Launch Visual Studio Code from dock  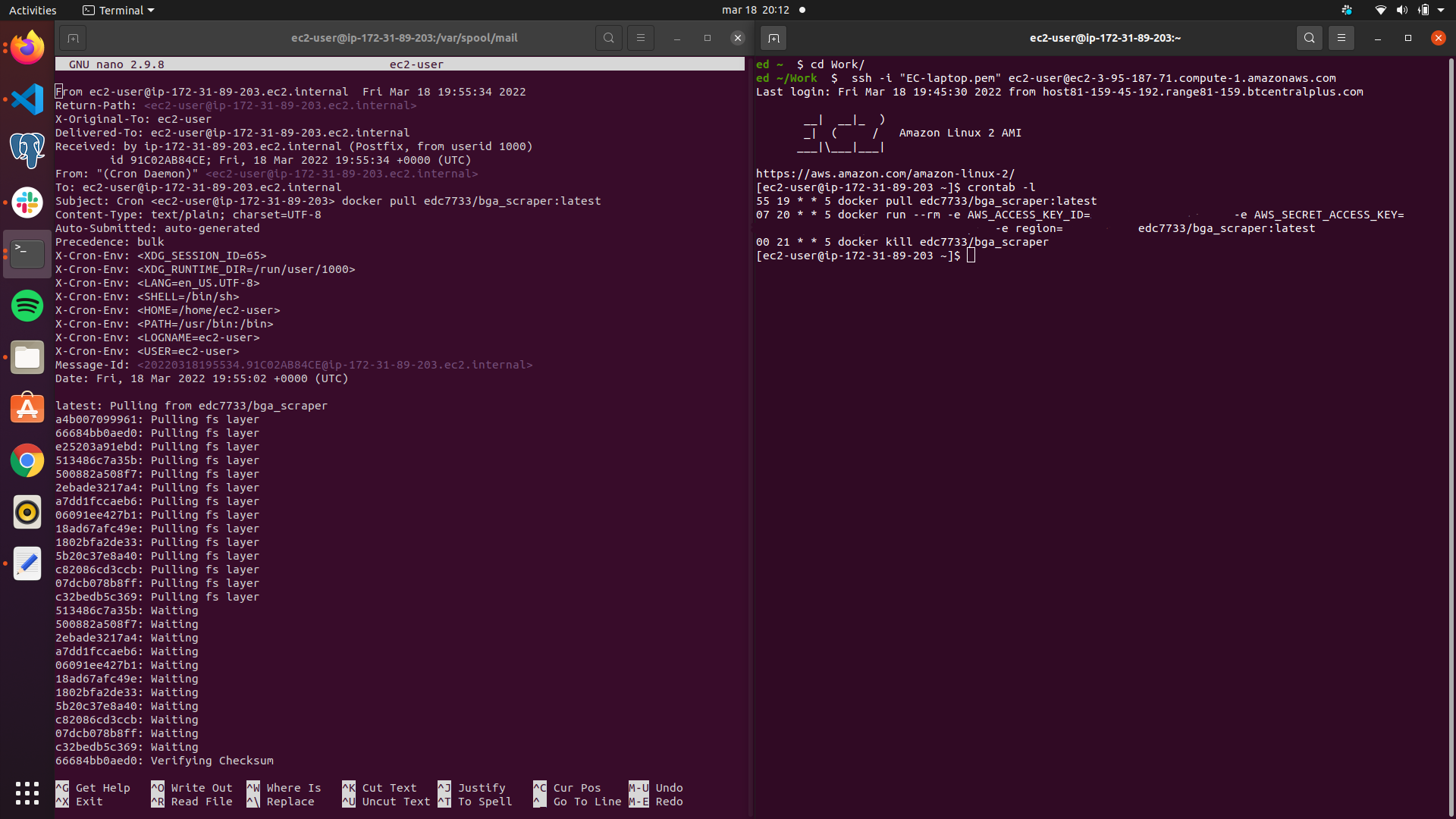coord(27,99)
